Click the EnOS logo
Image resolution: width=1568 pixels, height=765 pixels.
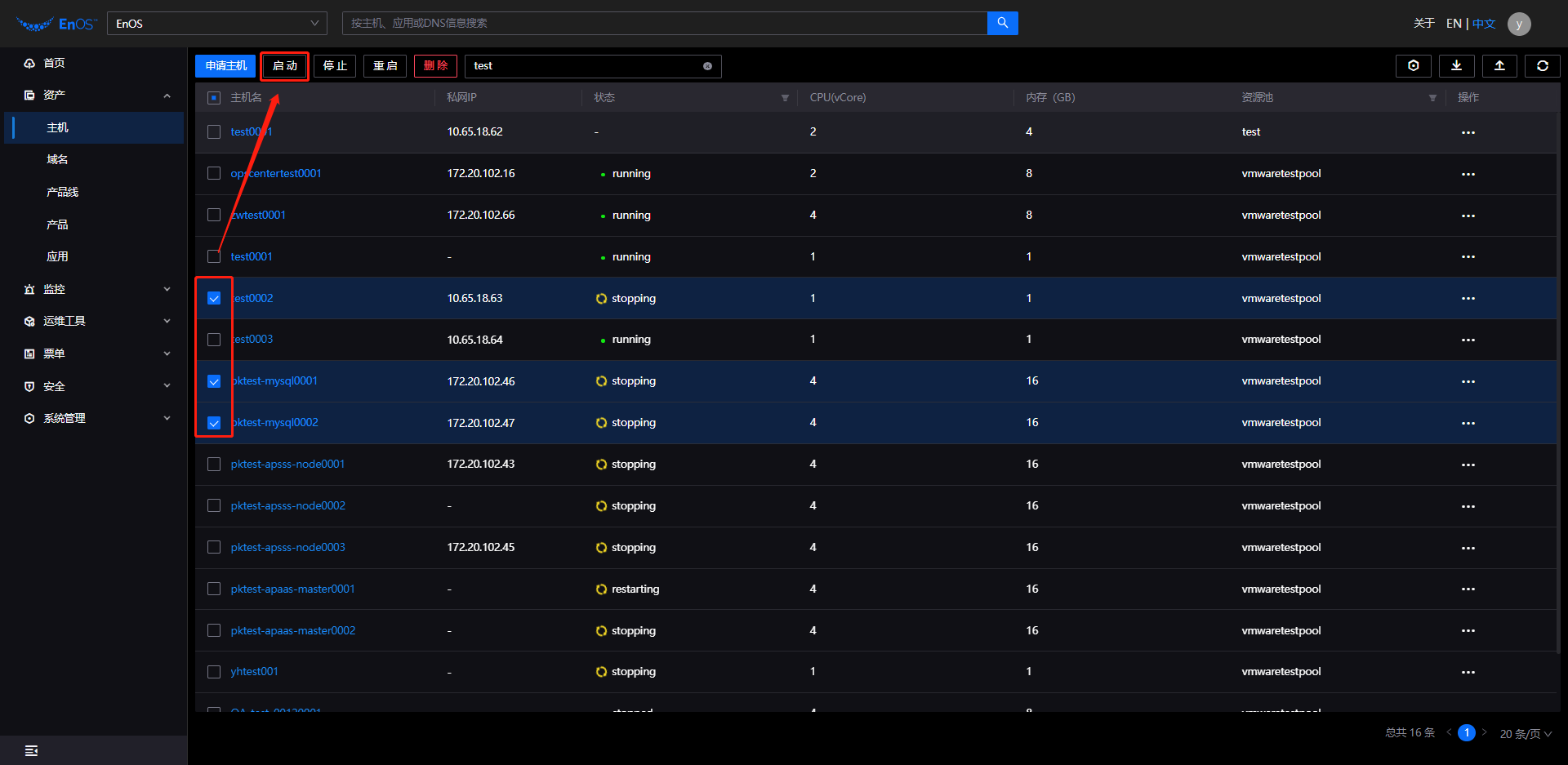click(x=56, y=24)
